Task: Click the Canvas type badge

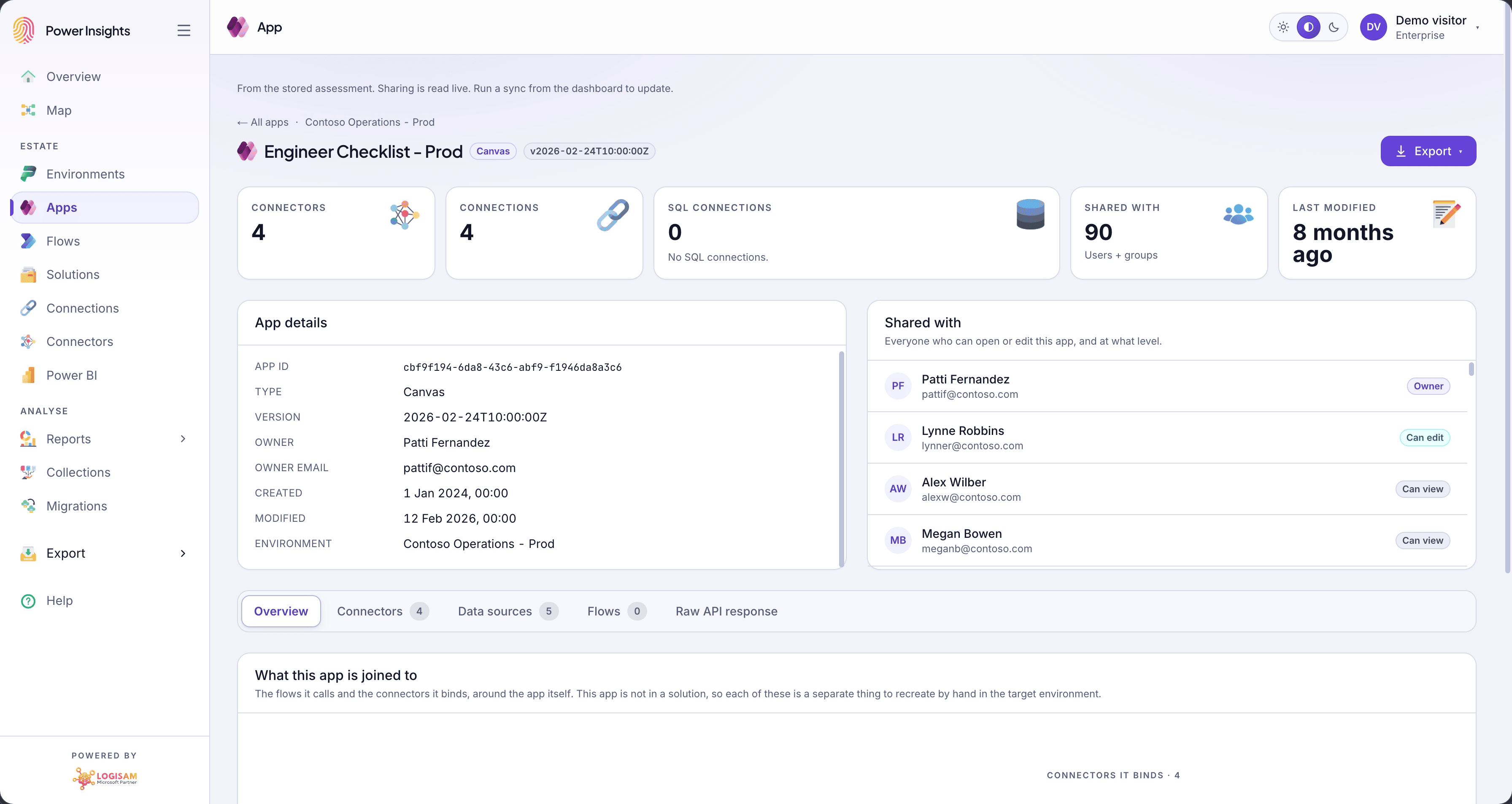Action: click(x=492, y=151)
